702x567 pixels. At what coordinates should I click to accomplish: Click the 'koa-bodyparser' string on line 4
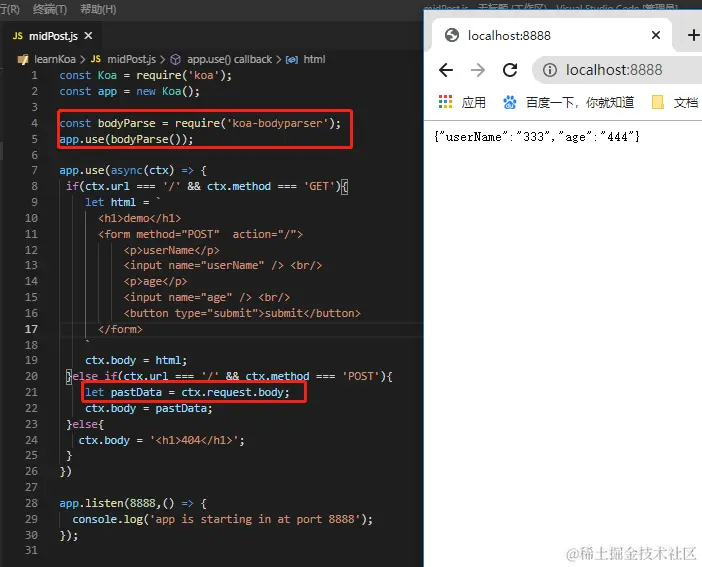(277, 123)
